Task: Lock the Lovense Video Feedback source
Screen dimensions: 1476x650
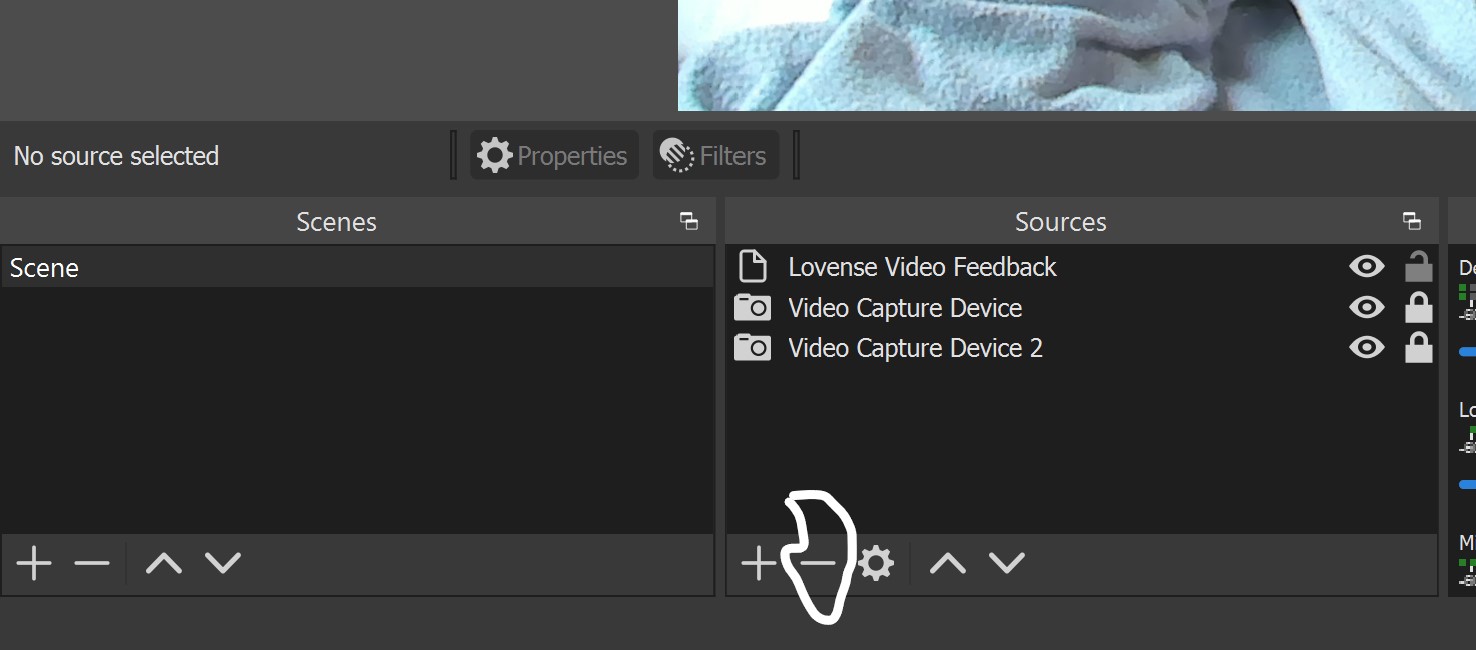Action: (x=1418, y=267)
